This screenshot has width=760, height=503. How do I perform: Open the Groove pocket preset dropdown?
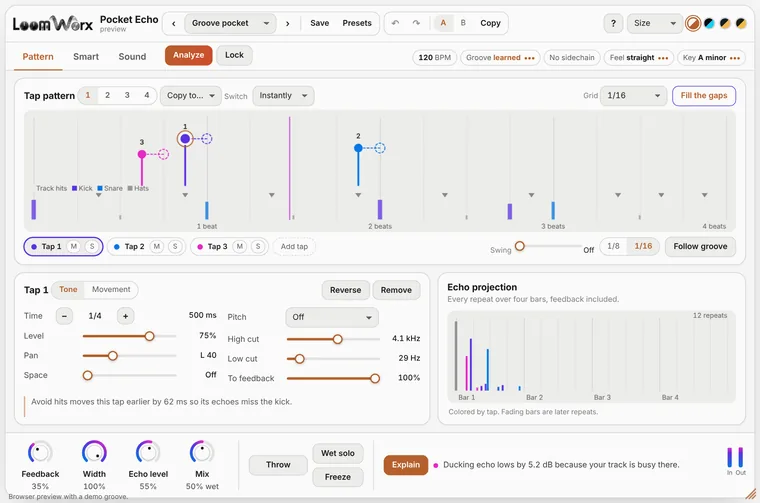[x=230, y=23]
